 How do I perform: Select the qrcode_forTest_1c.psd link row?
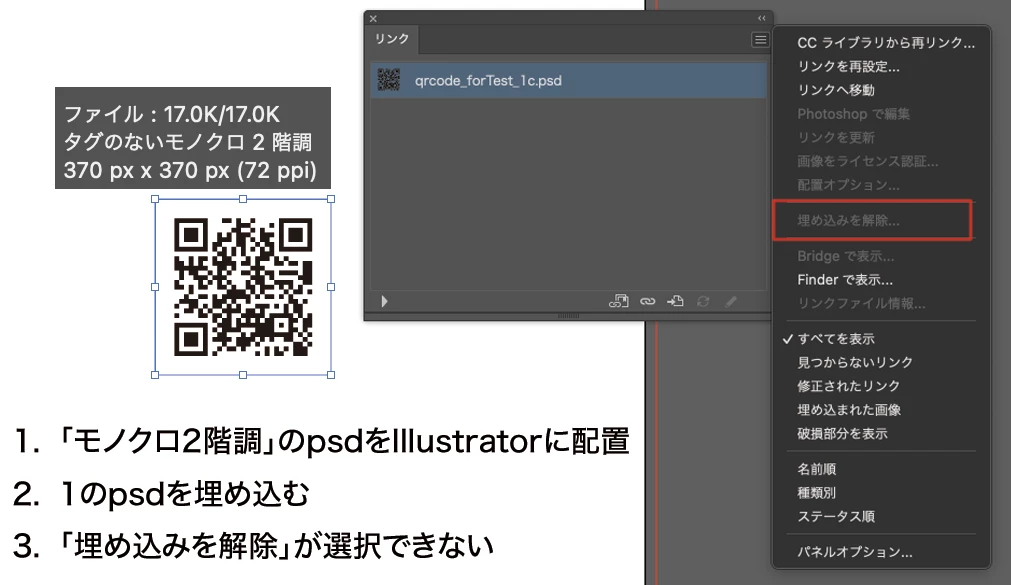(x=568, y=81)
